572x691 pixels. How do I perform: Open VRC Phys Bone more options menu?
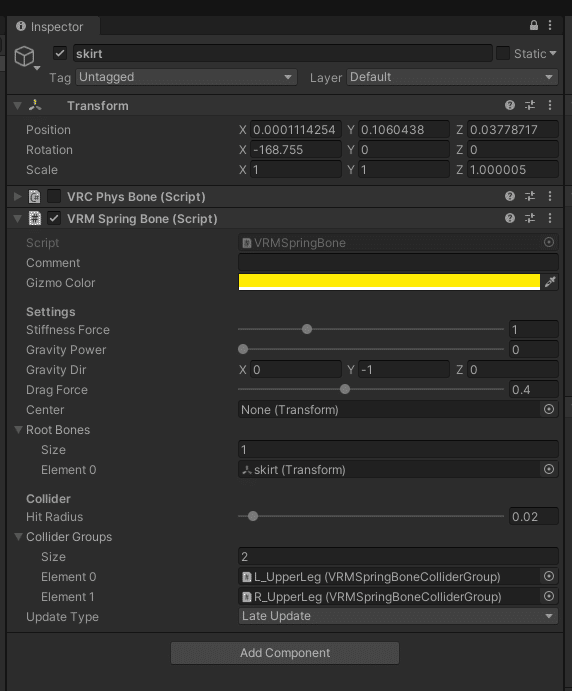(550, 196)
